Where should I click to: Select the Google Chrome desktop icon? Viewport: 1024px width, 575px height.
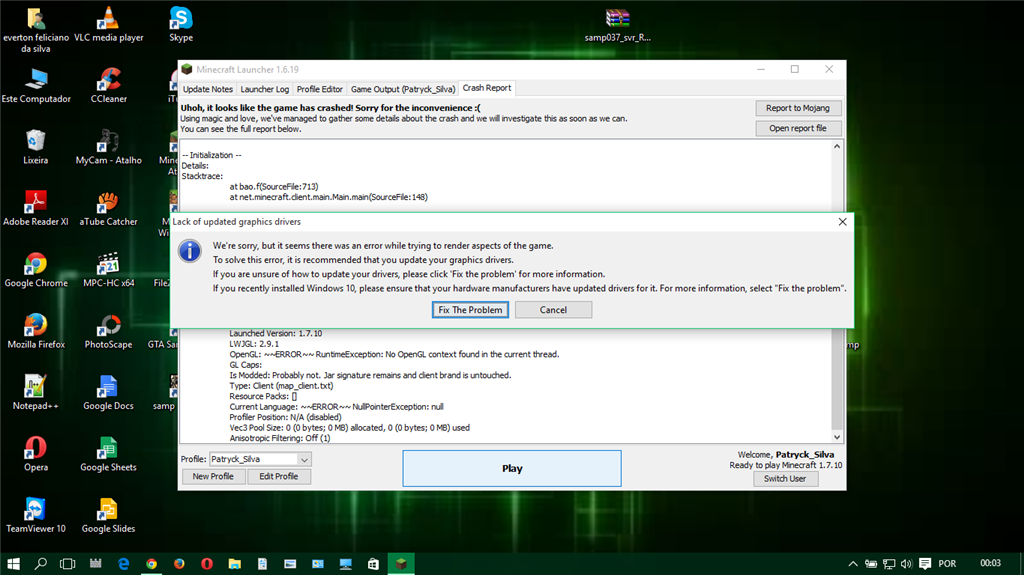coord(36,270)
